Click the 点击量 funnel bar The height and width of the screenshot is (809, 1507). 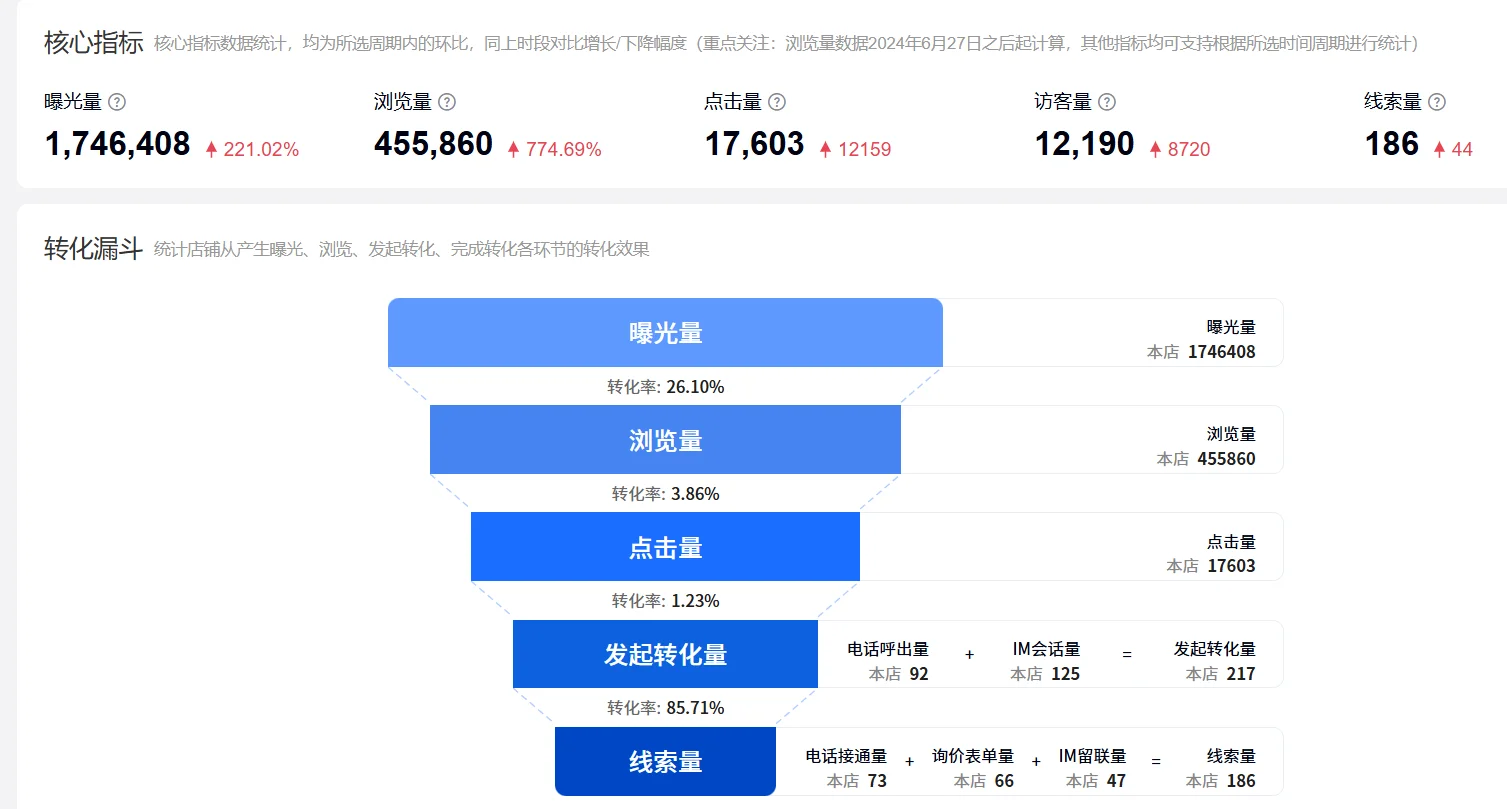(x=665, y=547)
